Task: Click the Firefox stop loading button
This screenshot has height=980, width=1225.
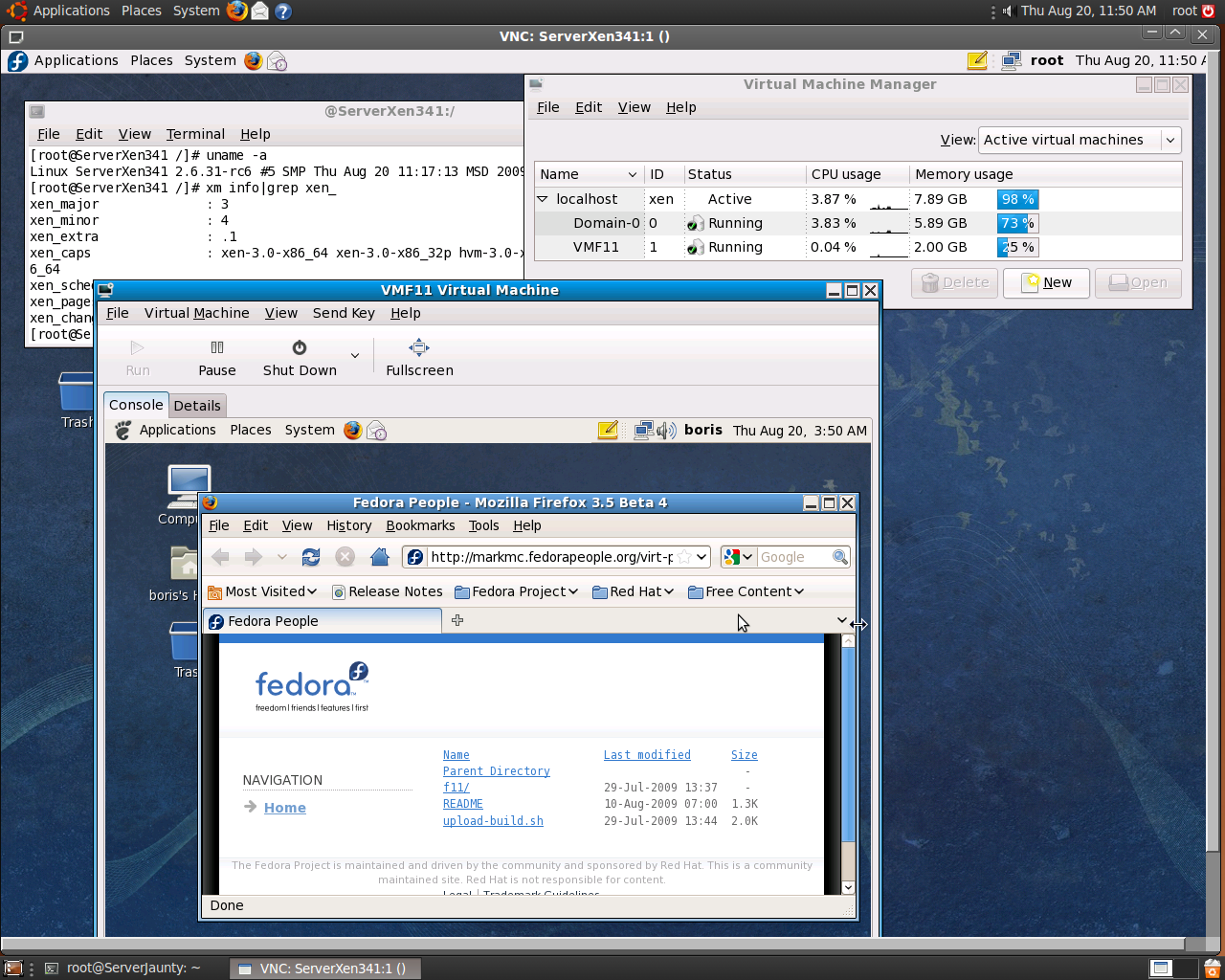Action: click(x=345, y=557)
